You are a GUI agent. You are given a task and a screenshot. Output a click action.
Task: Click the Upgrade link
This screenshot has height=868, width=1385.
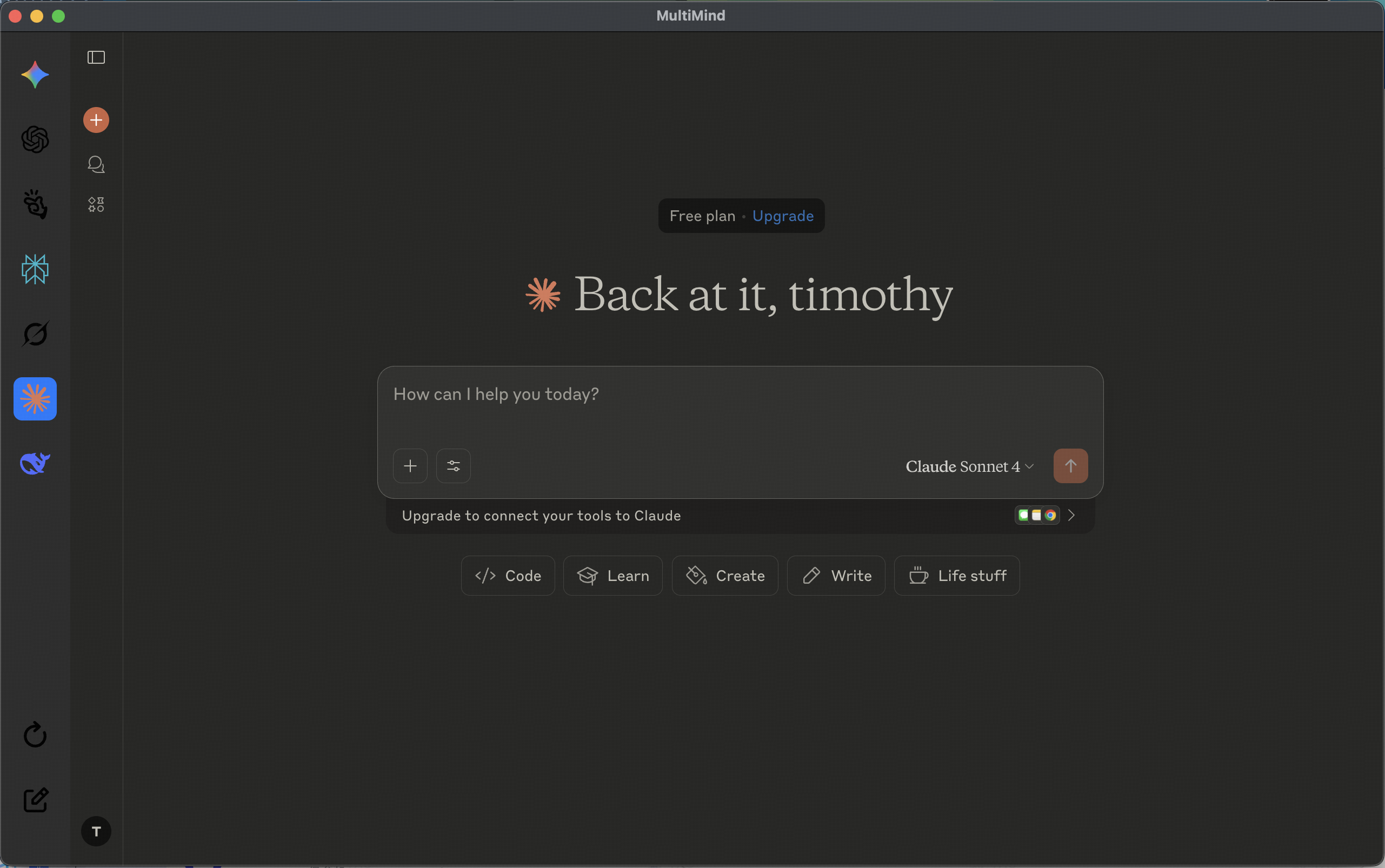pyautogui.click(x=783, y=216)
